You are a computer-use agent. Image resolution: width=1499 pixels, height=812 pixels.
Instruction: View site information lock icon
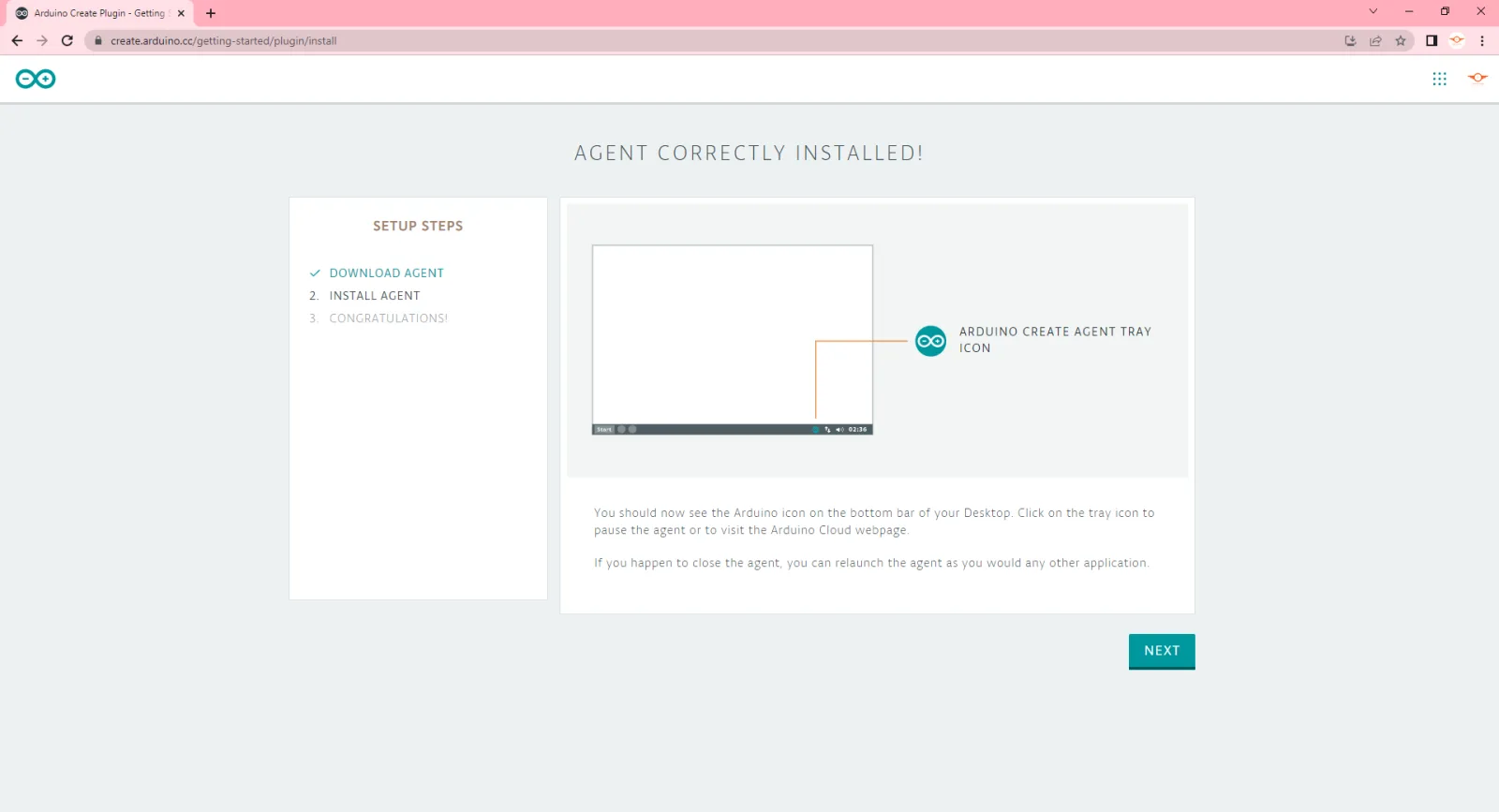98,40
